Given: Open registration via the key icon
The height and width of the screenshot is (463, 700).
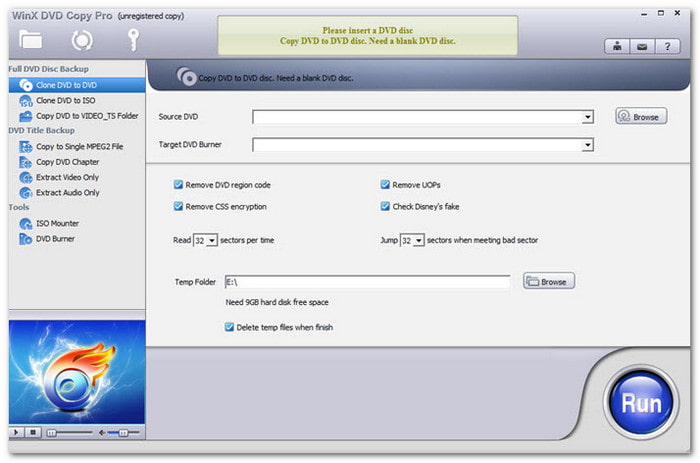Looking at the screenshot, I should click(133, 40).
